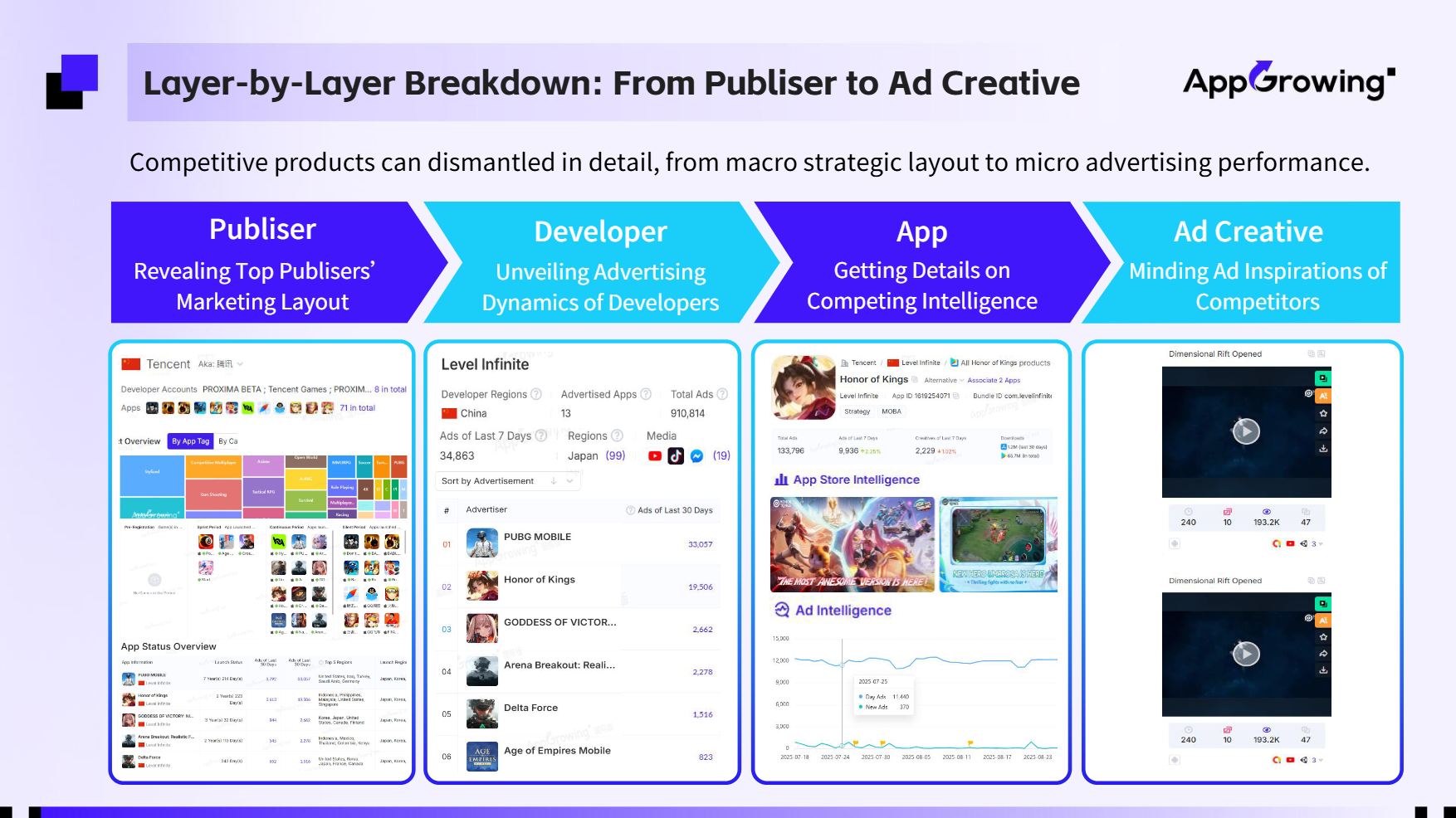Image resolution: width=1456 pixels, height=818 pixels.
Task: Play the Dimensional Rift Opened video
Action: tap(1245, 431)
